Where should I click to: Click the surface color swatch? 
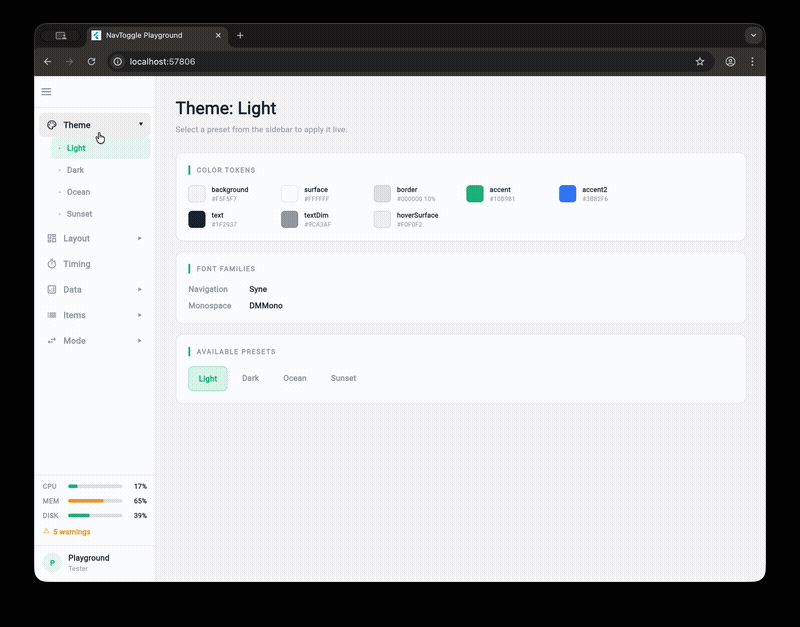tap(289, 194)
